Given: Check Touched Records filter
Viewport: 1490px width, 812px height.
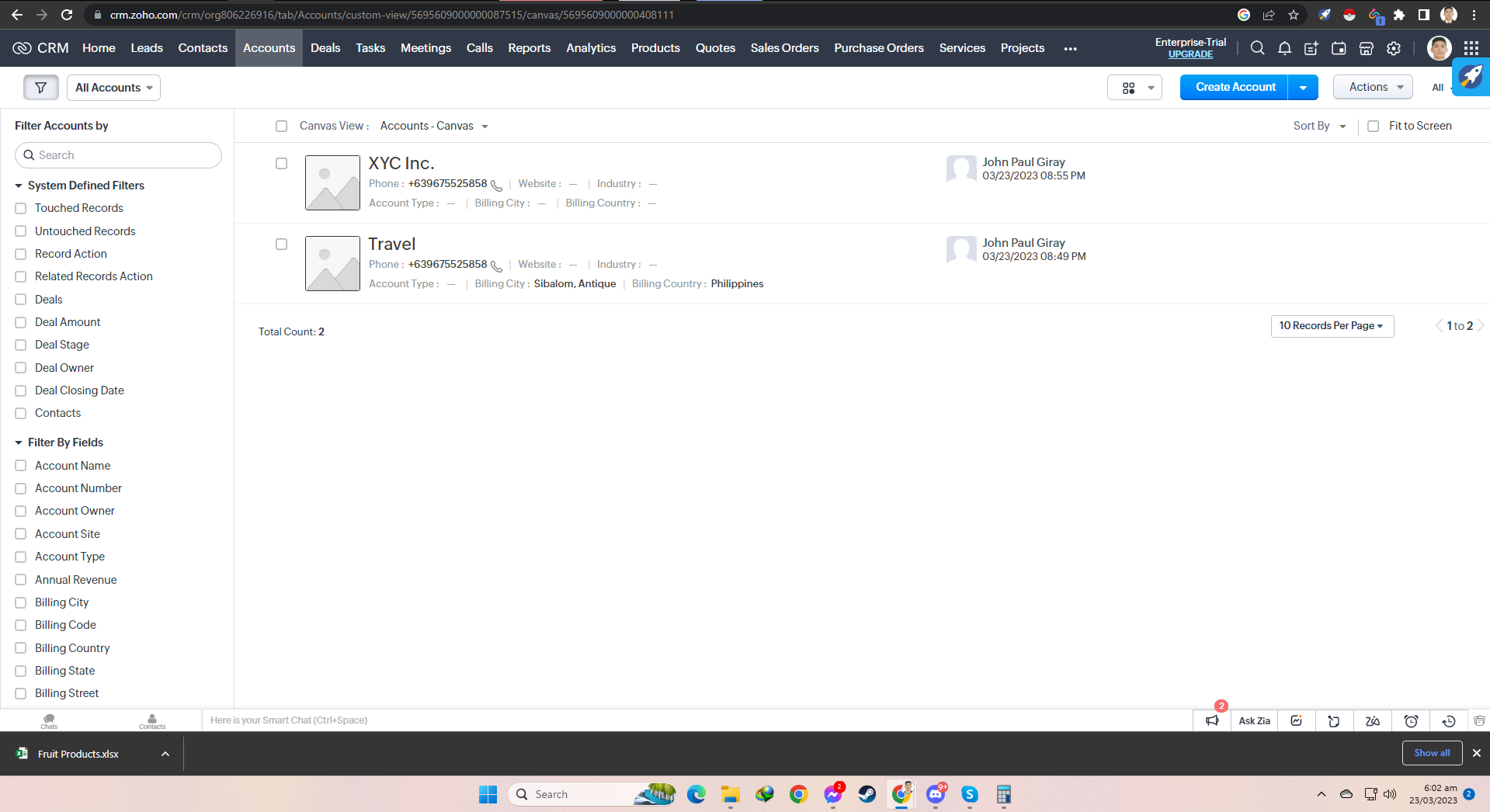Looking at the screenshot, I should 21,208.
